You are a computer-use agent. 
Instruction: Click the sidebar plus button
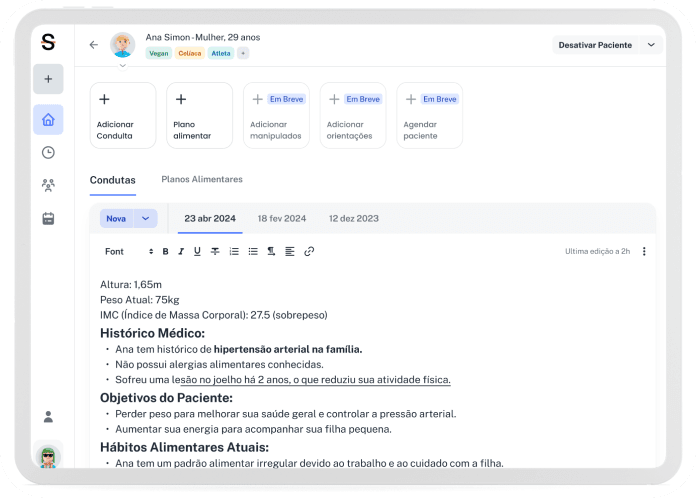click(48, 79)
